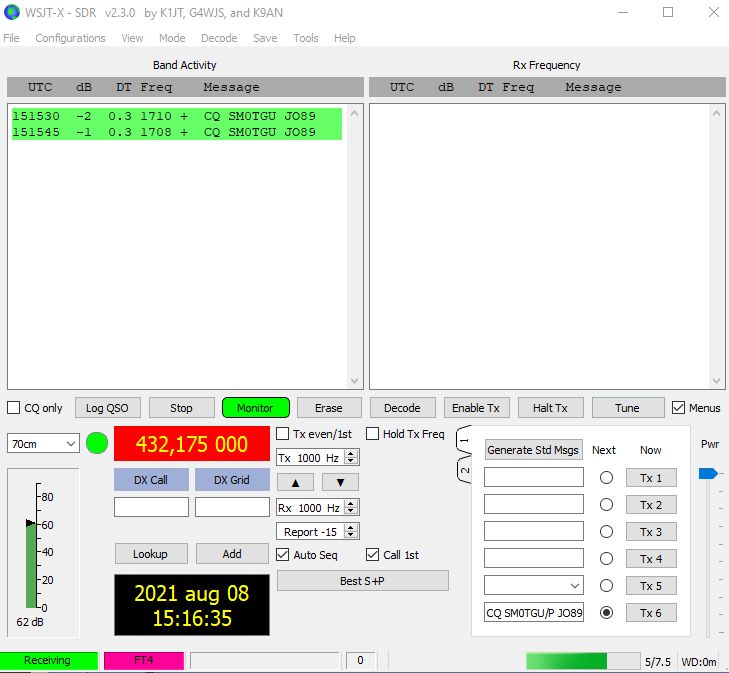Click the Tune button

click(628, 408)
